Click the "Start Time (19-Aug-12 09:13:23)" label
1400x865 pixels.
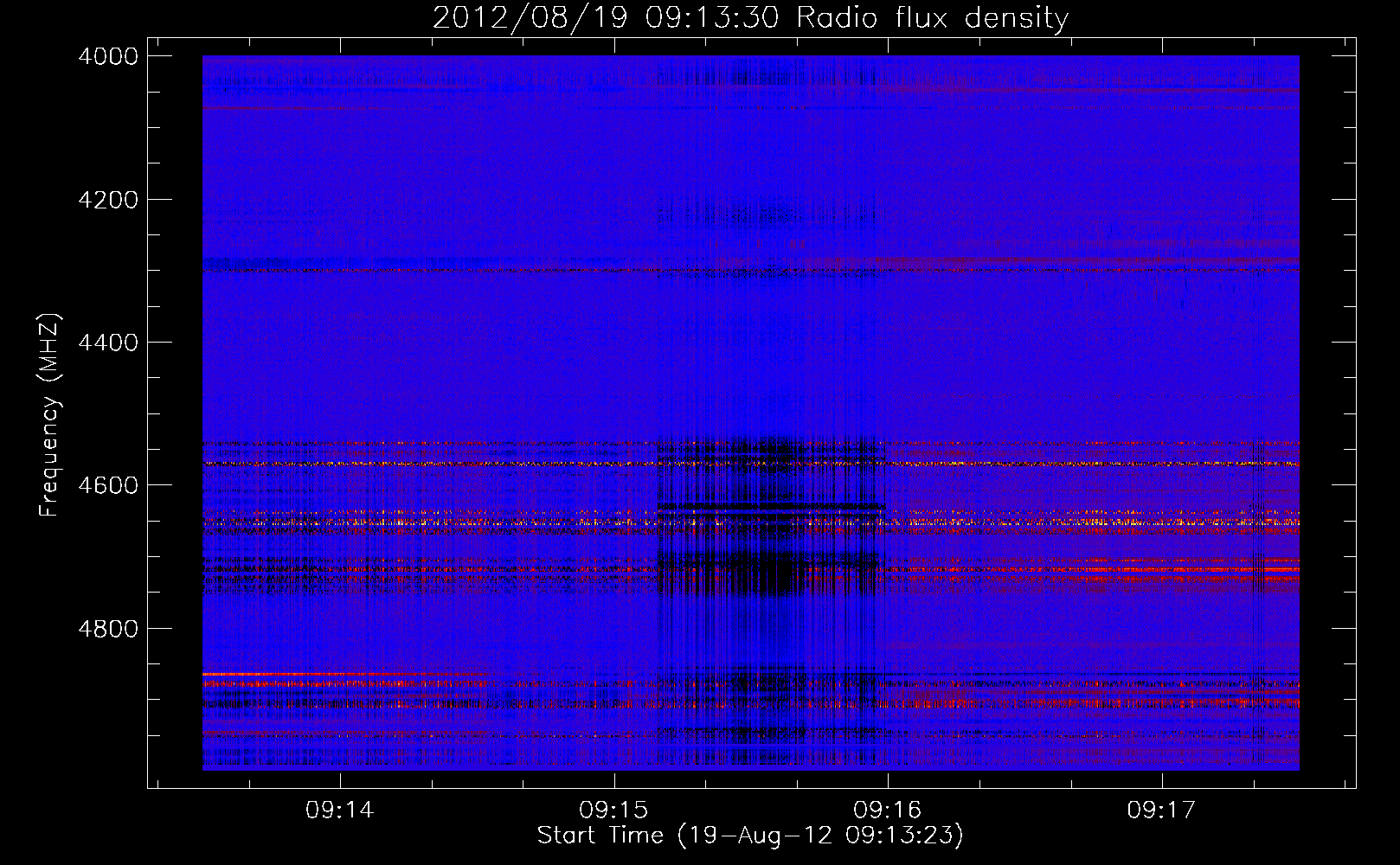coord(750,836)
